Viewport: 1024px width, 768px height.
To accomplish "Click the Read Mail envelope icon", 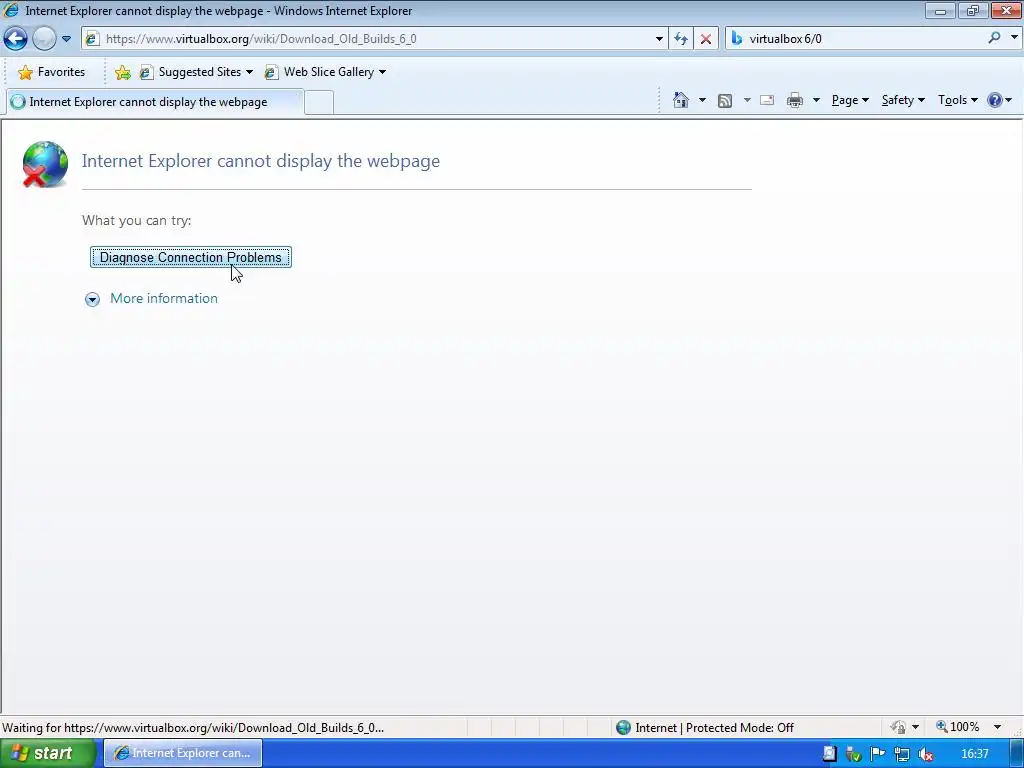I will click(x=767, y=100).
